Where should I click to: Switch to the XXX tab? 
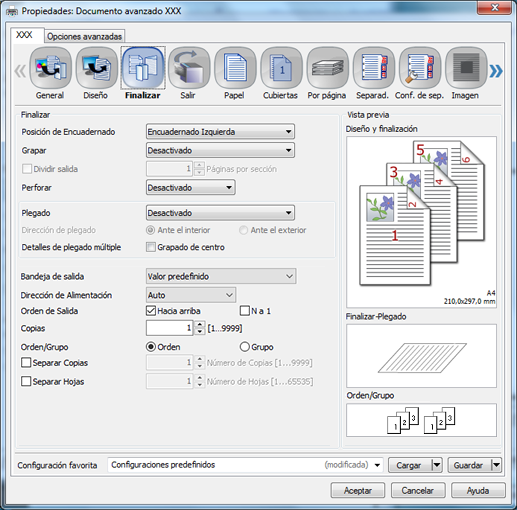pos(25,35)
